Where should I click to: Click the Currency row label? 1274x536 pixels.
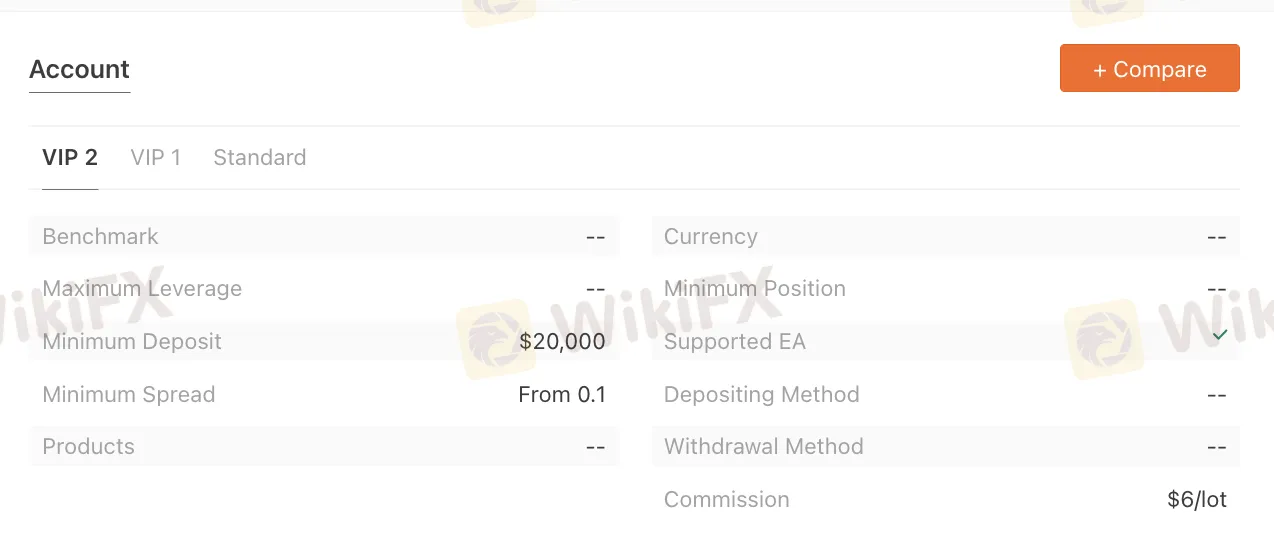(x=711, y=237)
